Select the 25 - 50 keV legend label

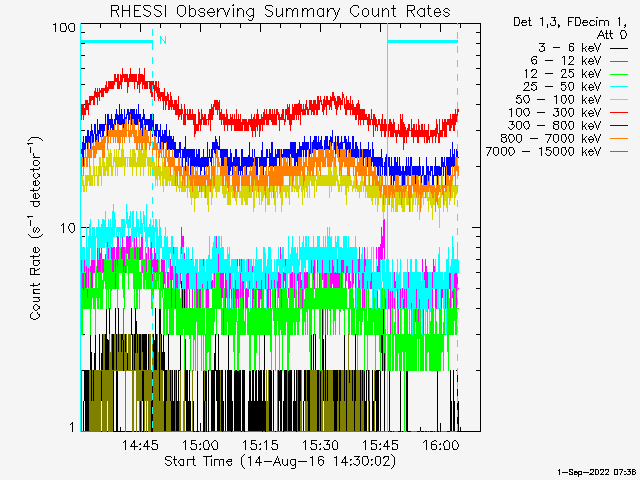562,87
